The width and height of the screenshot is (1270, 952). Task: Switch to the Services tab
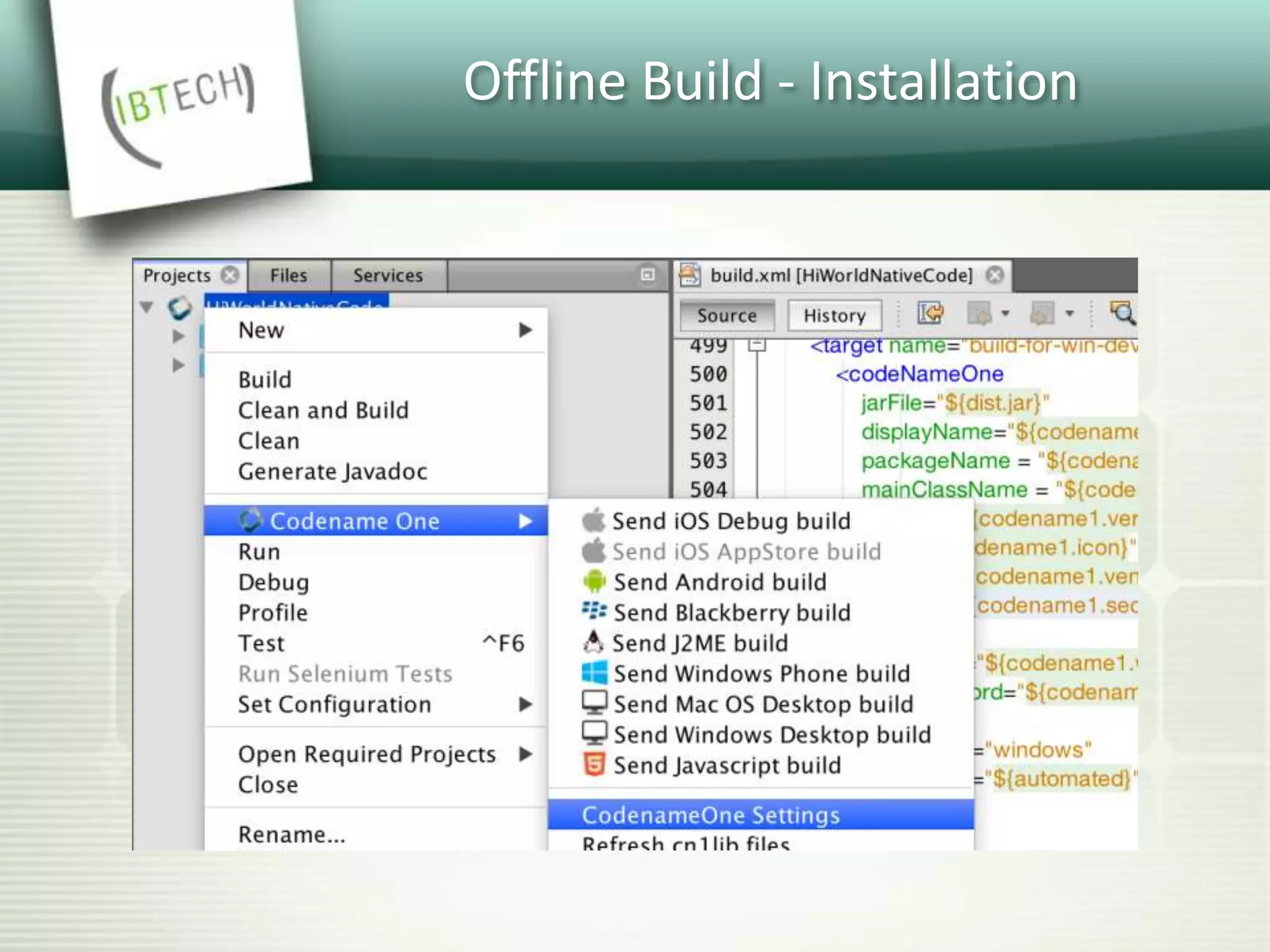[388, 275]
